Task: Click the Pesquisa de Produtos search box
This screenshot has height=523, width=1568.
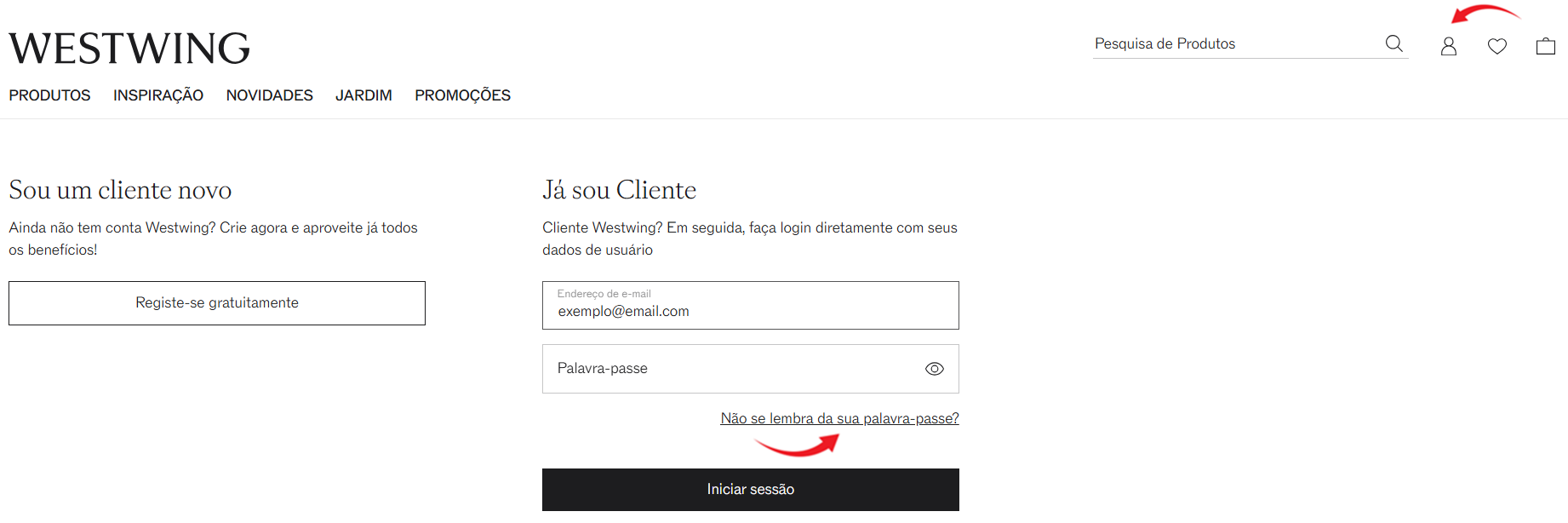Action: [x=1234, y=43]
